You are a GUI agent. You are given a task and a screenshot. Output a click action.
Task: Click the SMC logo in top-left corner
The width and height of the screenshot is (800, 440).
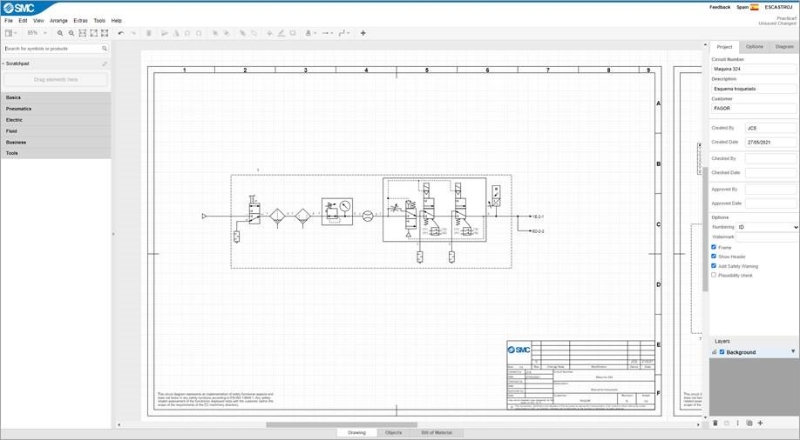pyautogui.click(x=19, y=8)
